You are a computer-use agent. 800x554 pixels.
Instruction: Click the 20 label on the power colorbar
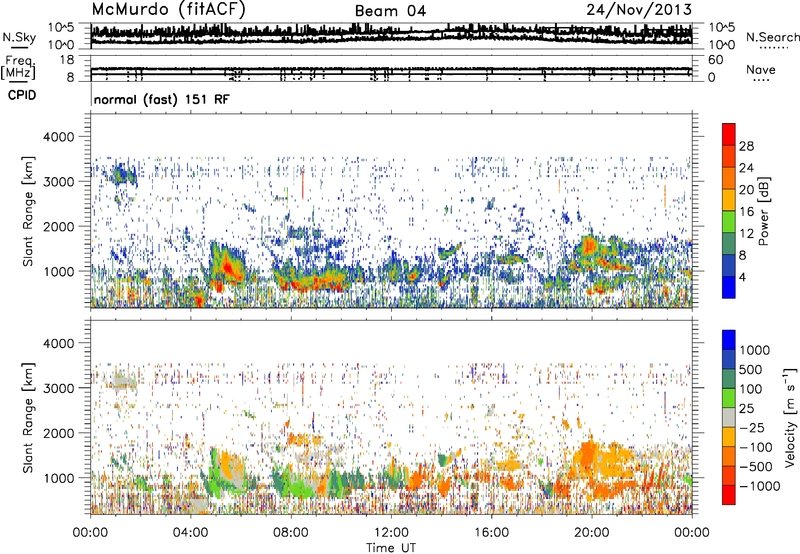click(x=746, y=190)
